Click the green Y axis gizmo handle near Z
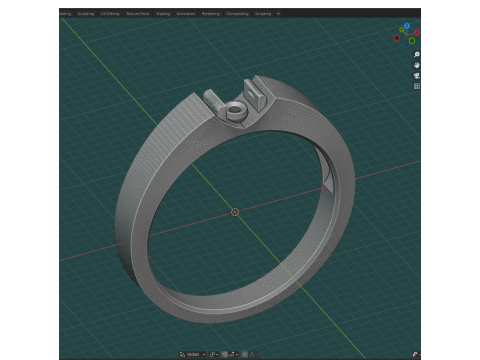The height and width of the screenshot is (360, 480). pos(402,30)
